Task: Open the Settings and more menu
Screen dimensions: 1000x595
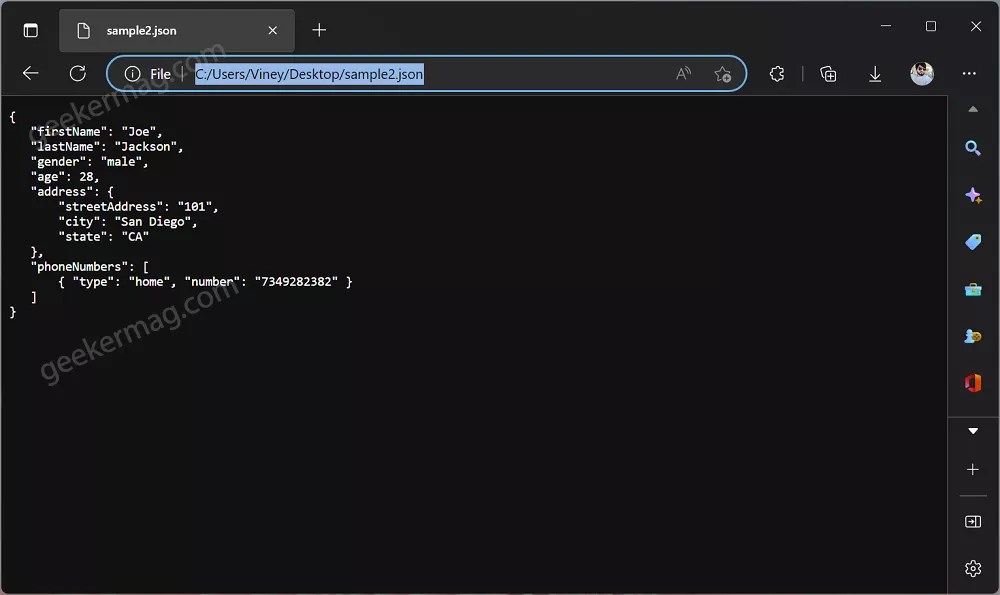Action: (x=968, y=73)
